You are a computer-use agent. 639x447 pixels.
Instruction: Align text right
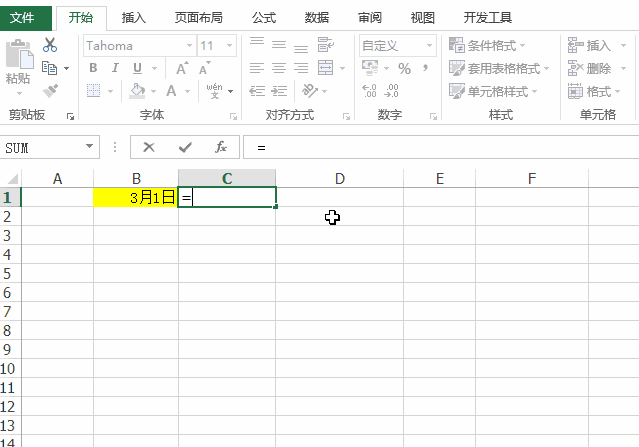(301, 68)
